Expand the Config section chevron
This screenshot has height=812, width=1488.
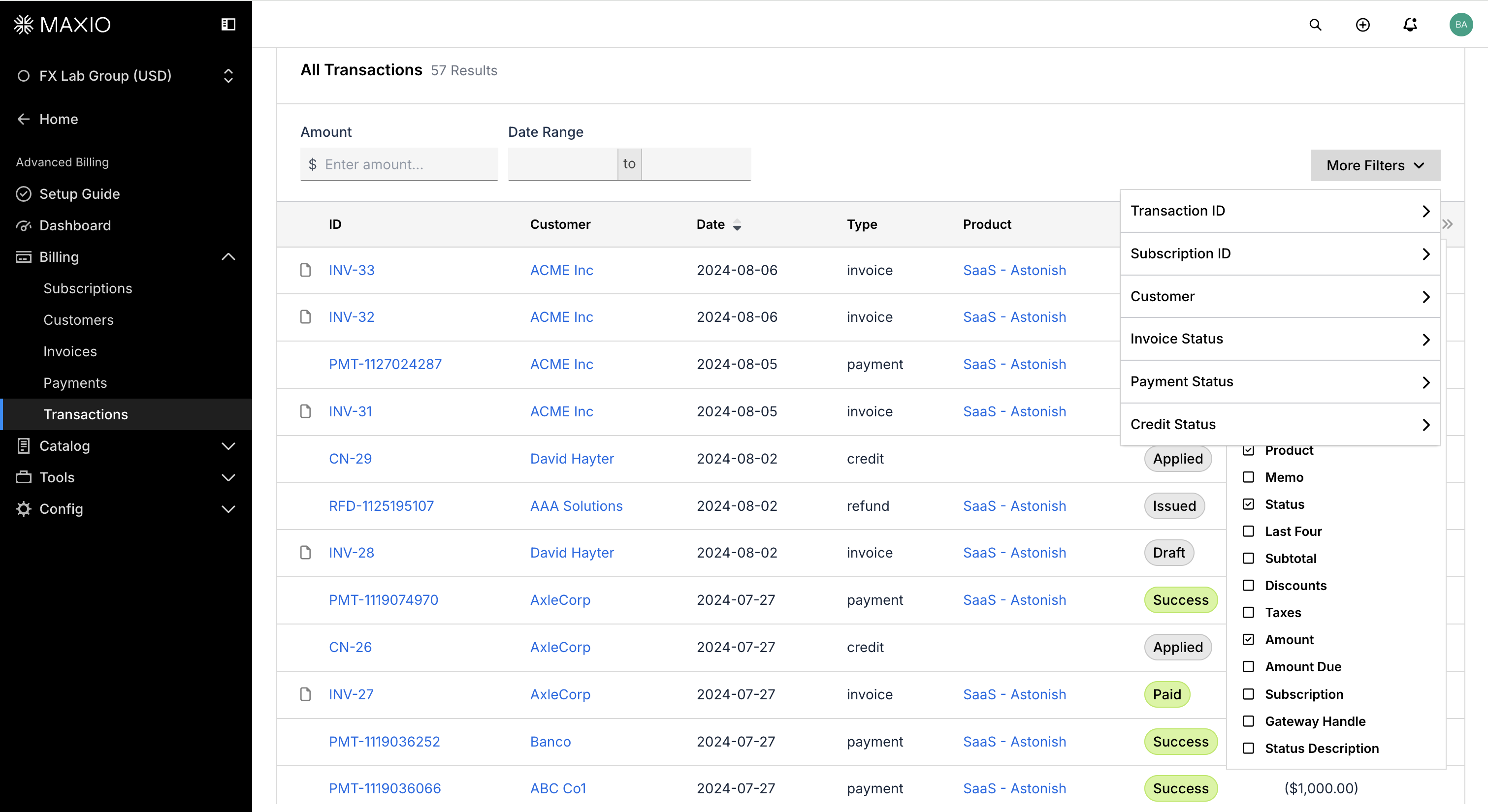click(228, 508)
